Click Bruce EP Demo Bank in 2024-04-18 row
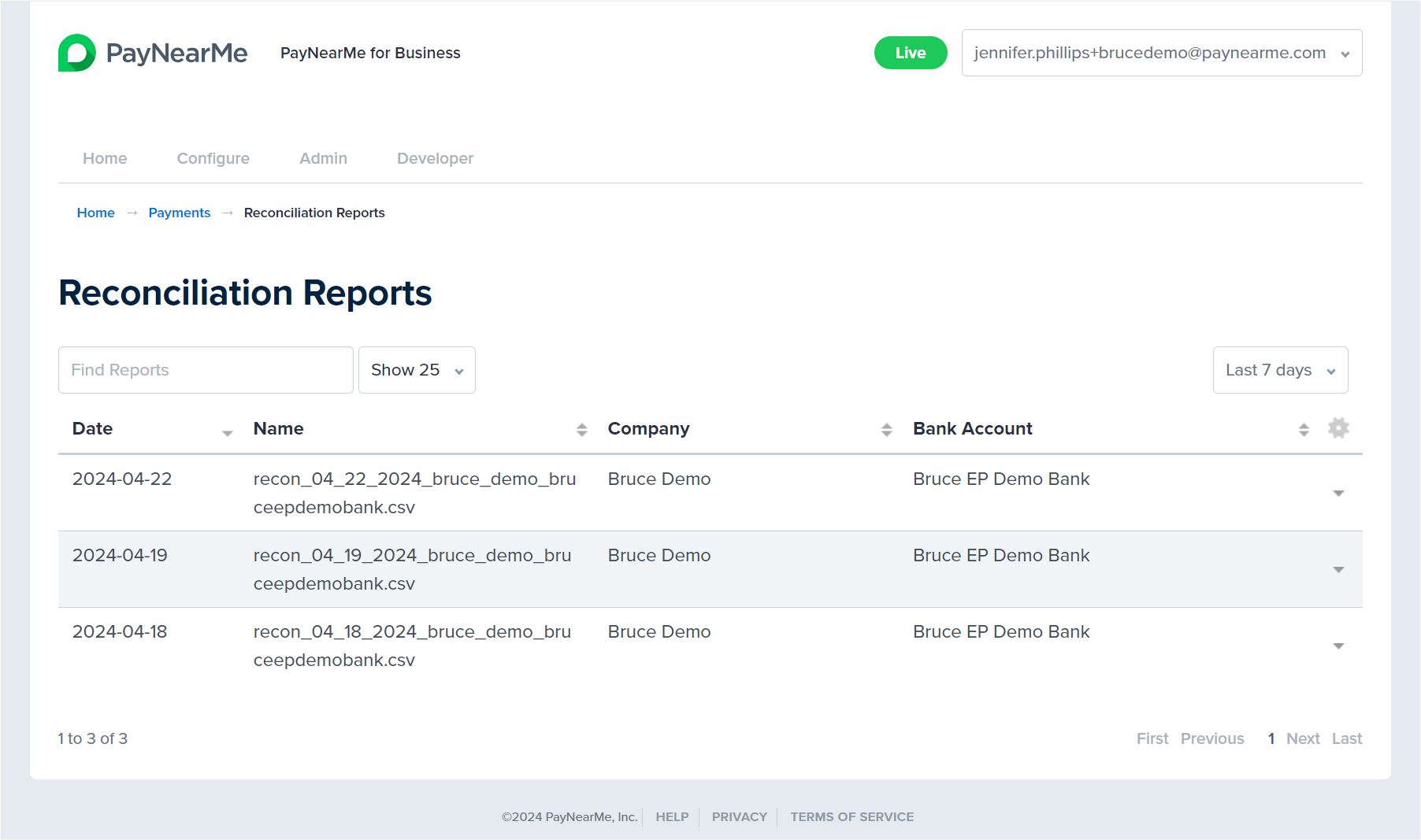Screen dimensions: 1421x840 pos(1001,631)
